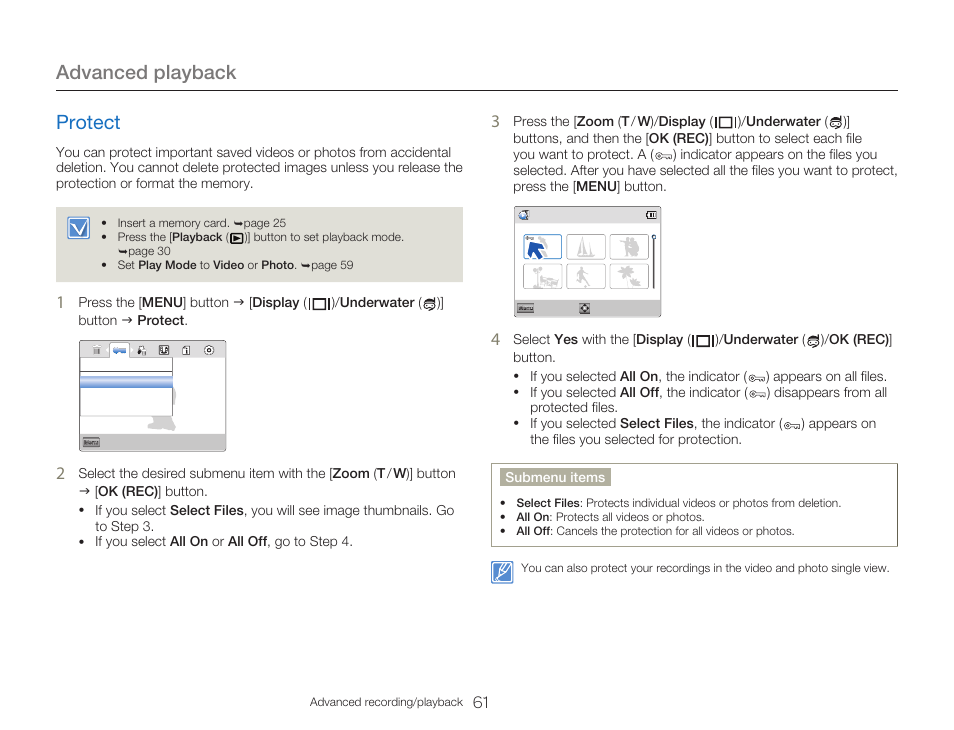Click 'All On' in the Submenu items list
The image size is (954, 730).
click(x=533, y=517)
